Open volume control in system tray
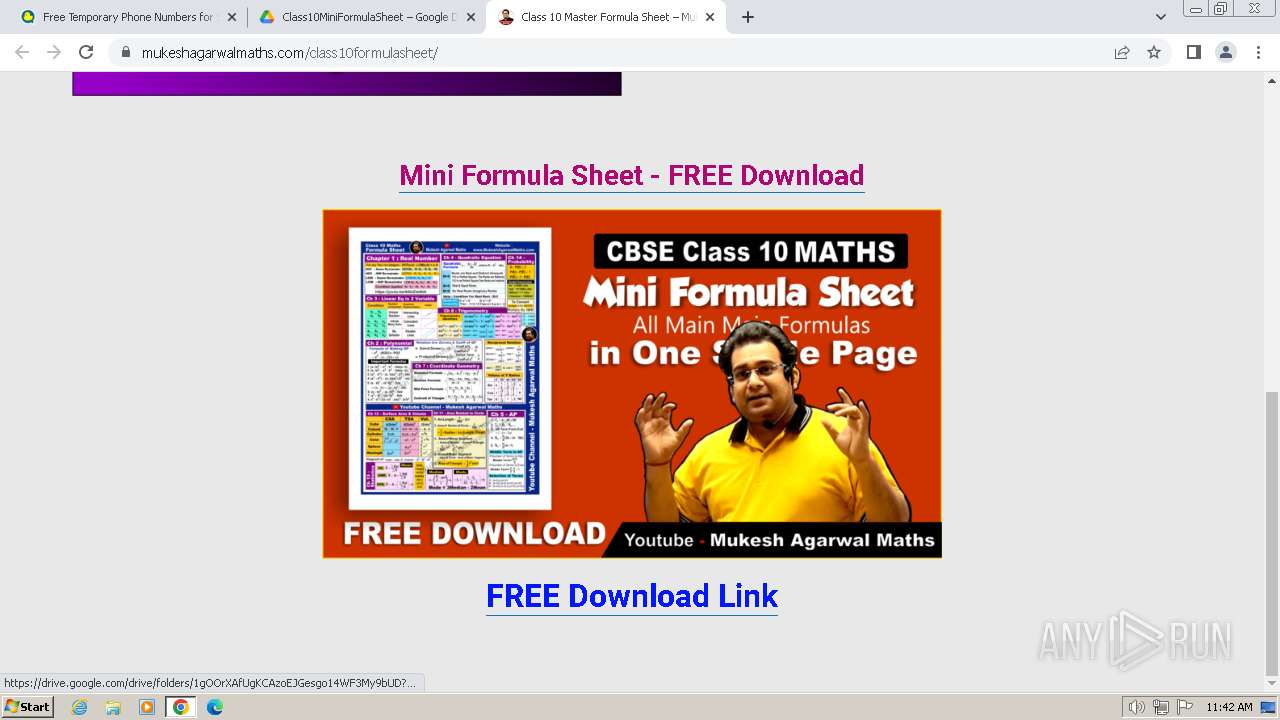Screen dimensions: 1280x720 point(1137,707)
